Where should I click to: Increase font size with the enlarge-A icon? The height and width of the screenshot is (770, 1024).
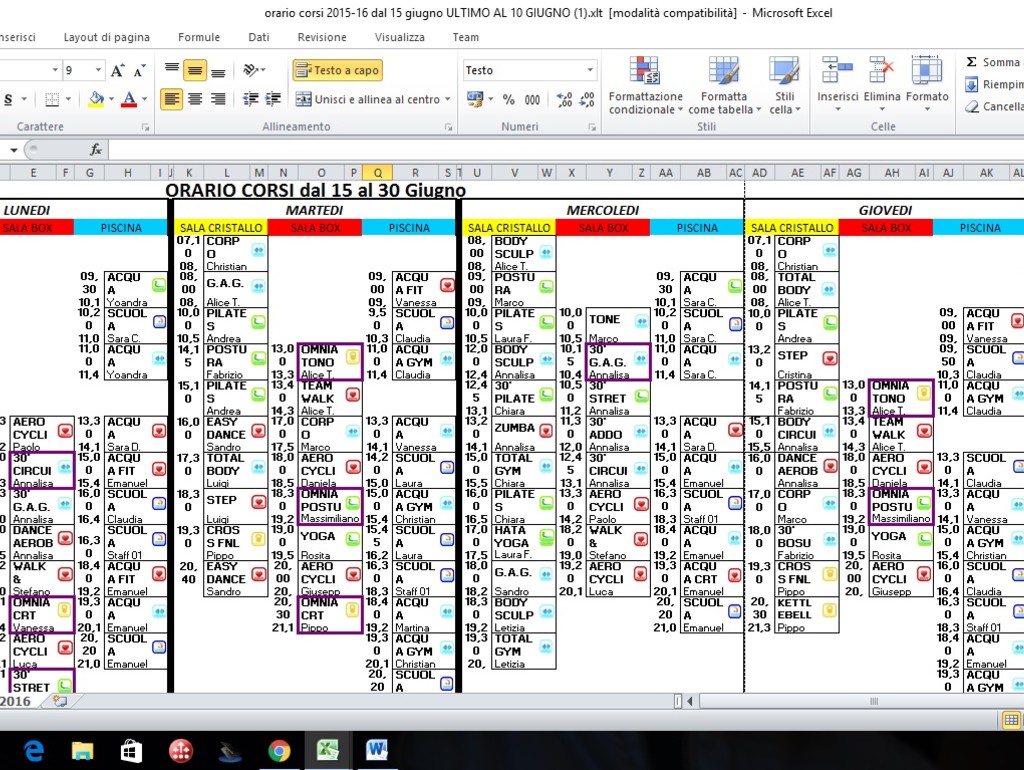click(118, 71)
